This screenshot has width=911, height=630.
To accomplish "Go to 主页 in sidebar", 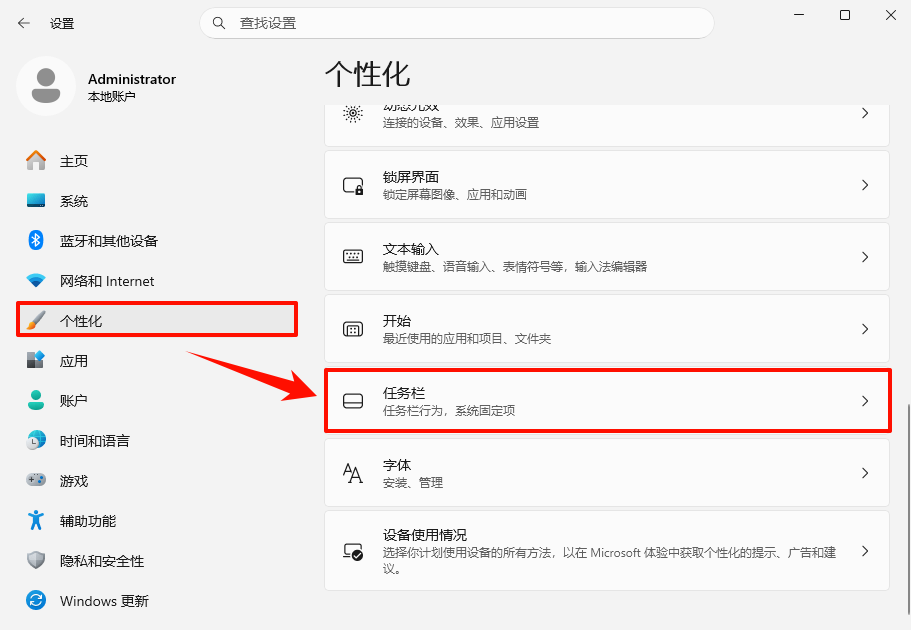I will pos(157,160).
